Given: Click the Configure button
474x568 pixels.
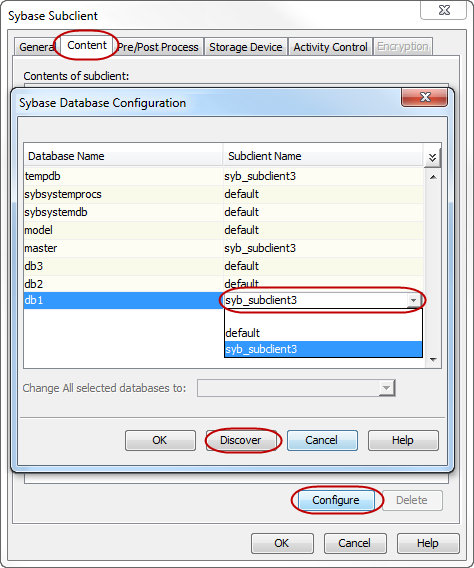Looking at the screenshot, I should [336, 500].
